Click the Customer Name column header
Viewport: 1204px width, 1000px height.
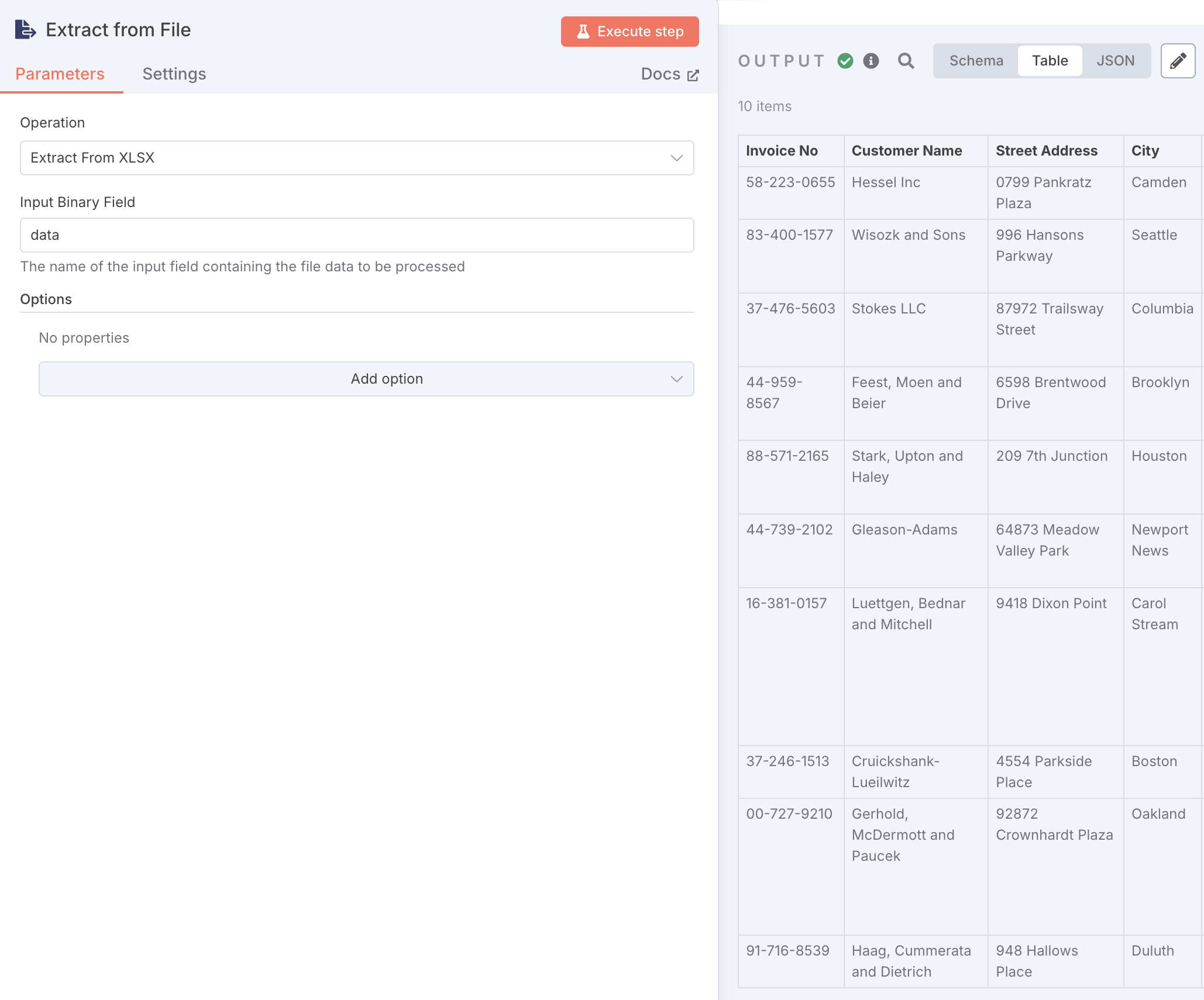[x=907, y=151]
